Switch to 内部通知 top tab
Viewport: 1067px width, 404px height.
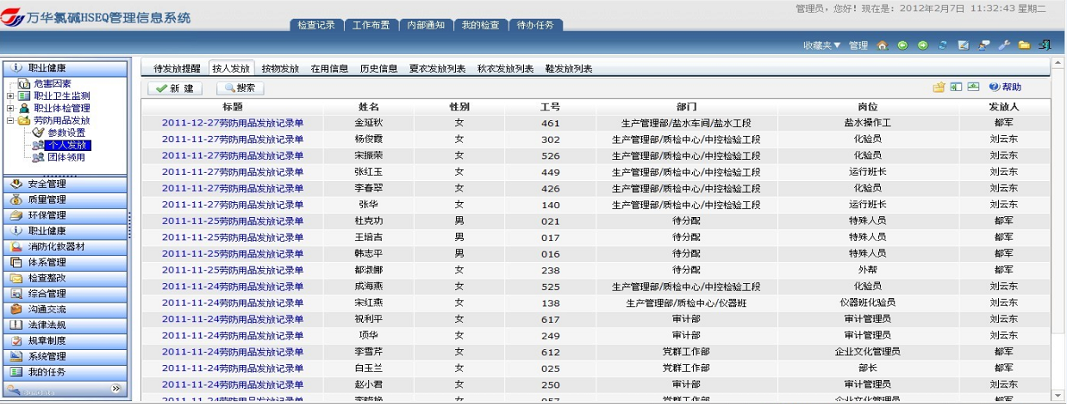pyautogui.click(x=425, y=25)
